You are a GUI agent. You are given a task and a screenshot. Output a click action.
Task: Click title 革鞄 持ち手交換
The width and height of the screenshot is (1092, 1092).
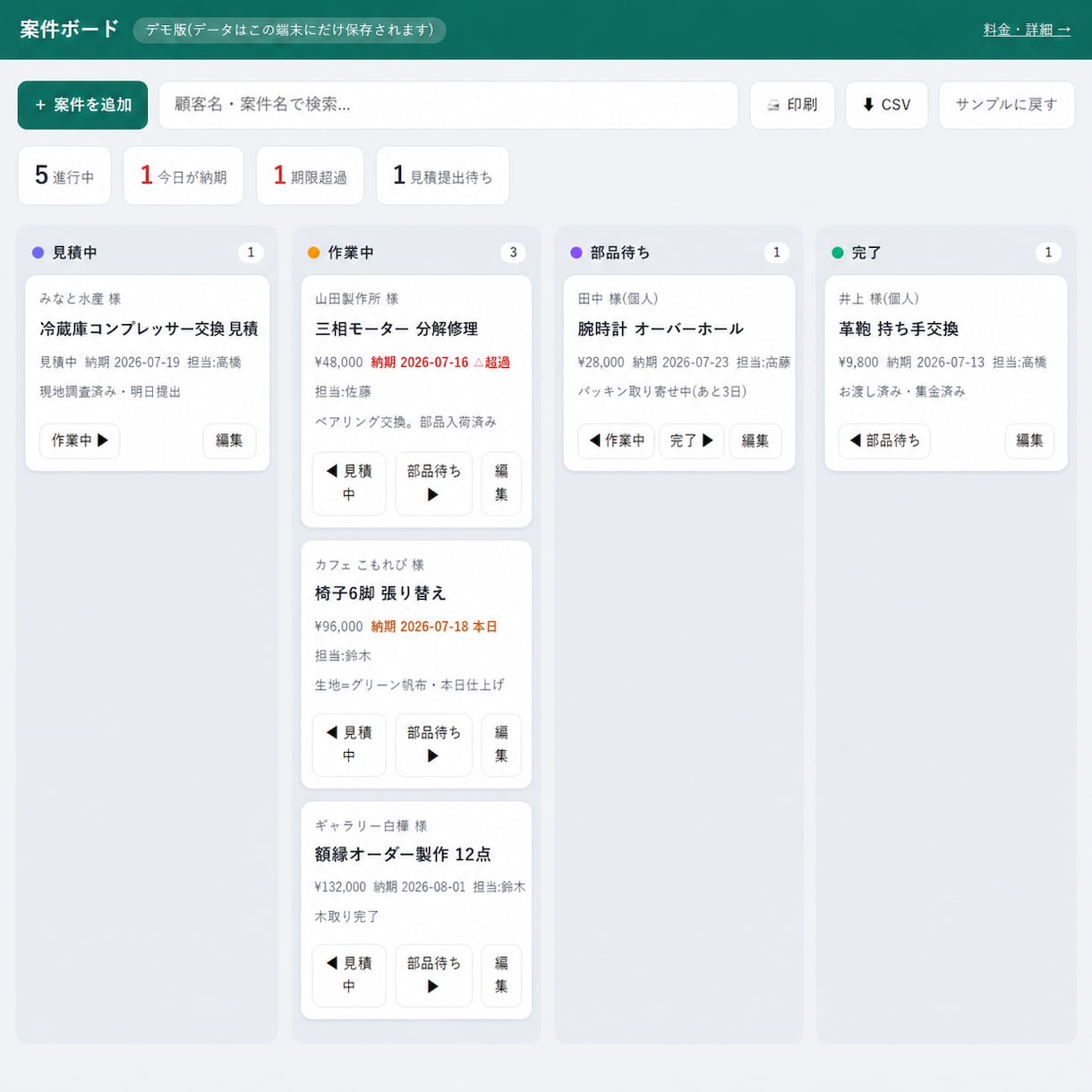click(899, 328)
